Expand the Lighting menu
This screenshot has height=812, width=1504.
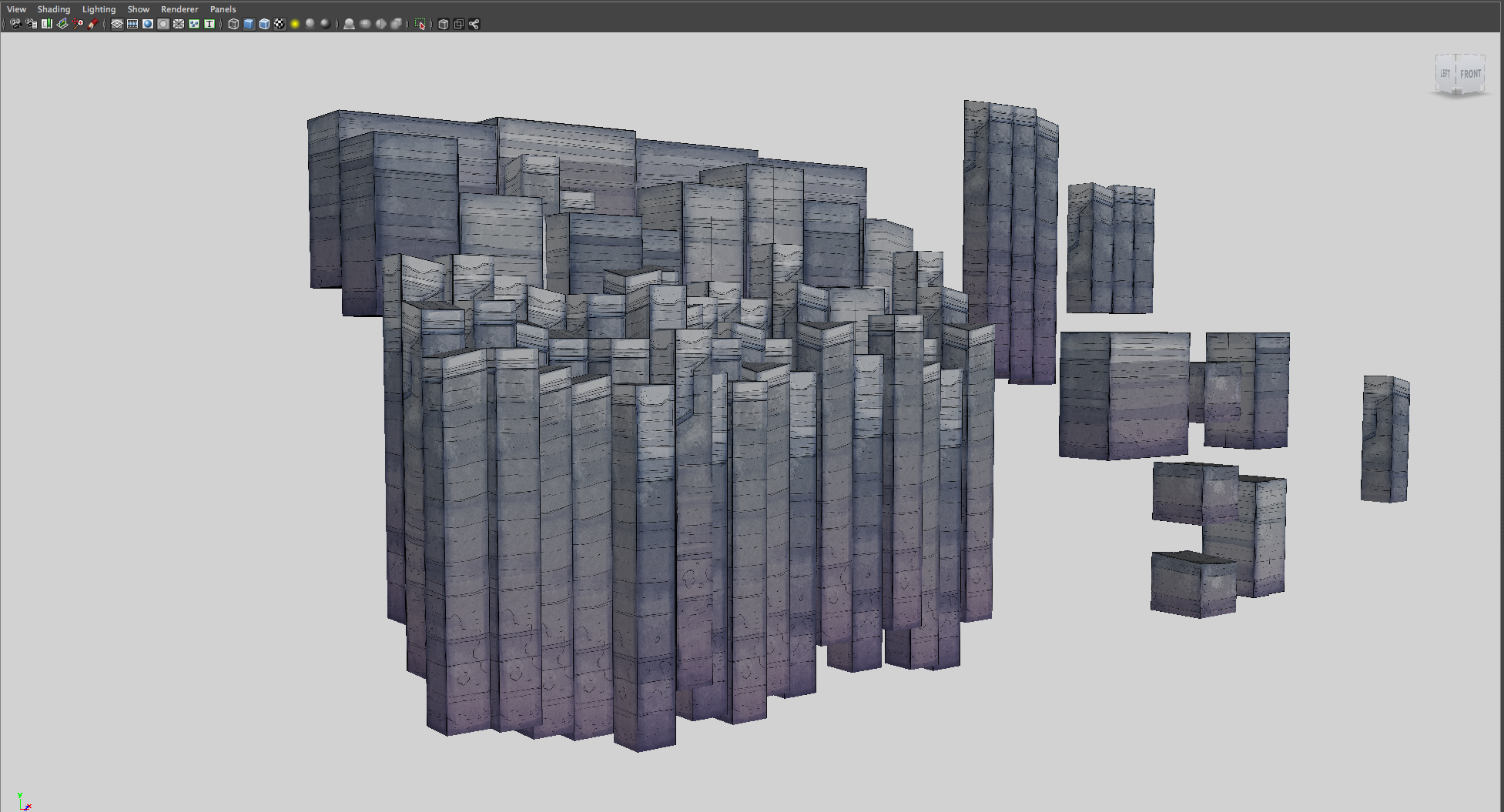(99, 9)
